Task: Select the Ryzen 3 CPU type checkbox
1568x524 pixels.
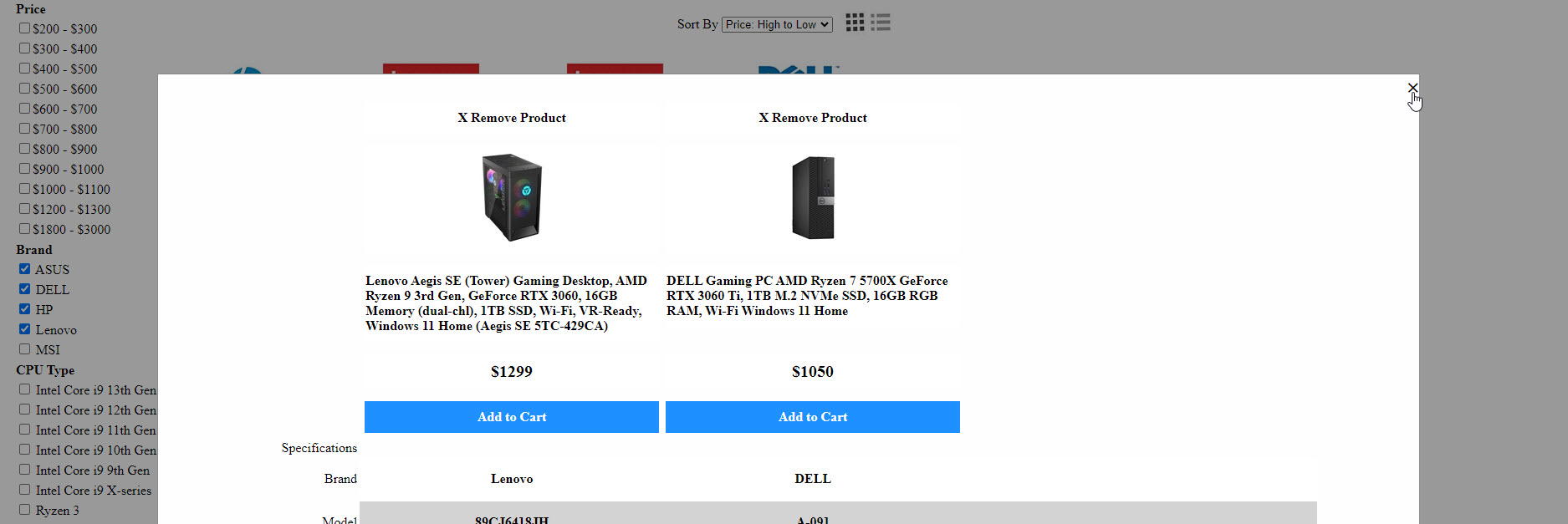Action: click(25, 510)
